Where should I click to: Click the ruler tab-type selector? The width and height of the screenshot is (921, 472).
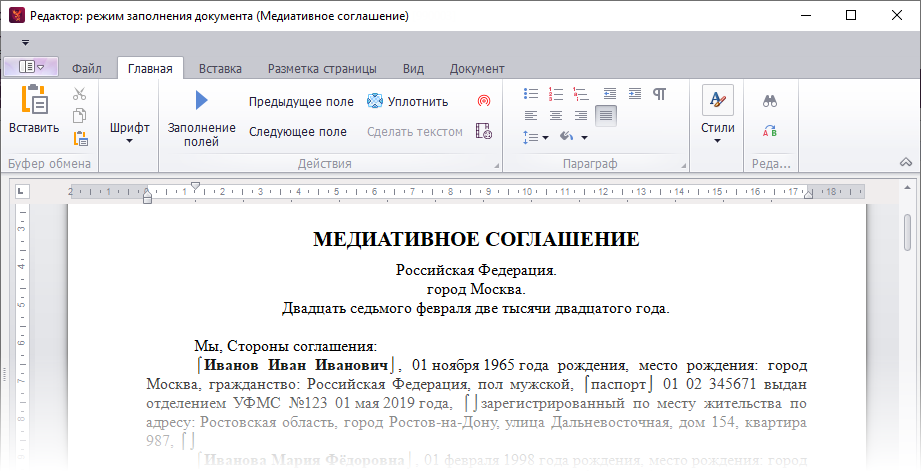(x=21, y=191)
